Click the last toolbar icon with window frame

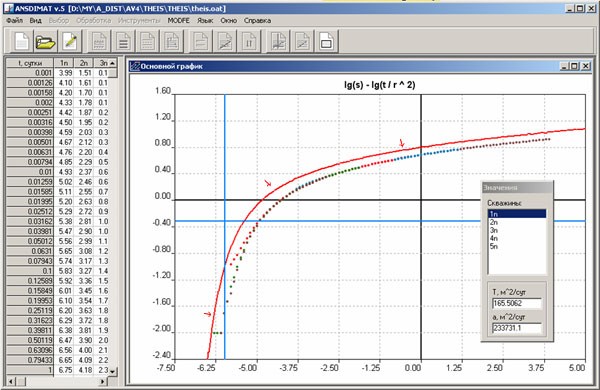pyautogui.click(x=326, y=41)
